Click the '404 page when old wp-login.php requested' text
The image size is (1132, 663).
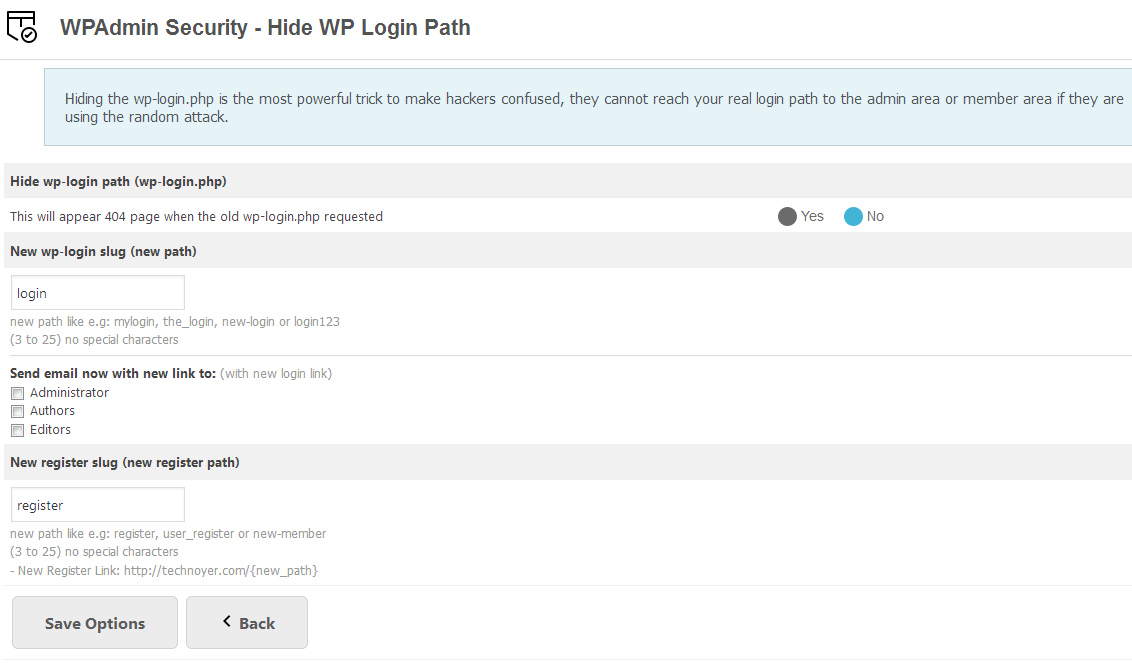(196, 217)
